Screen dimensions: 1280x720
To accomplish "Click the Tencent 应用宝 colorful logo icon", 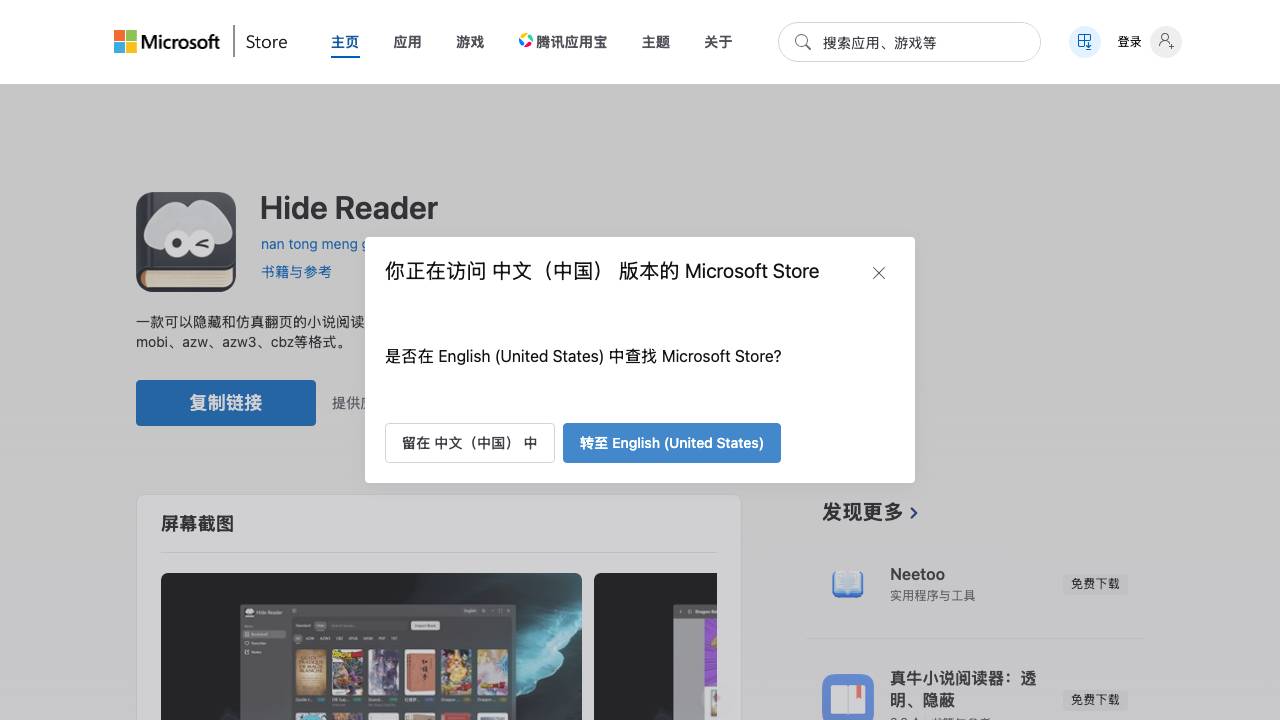I will click(525, 41).
